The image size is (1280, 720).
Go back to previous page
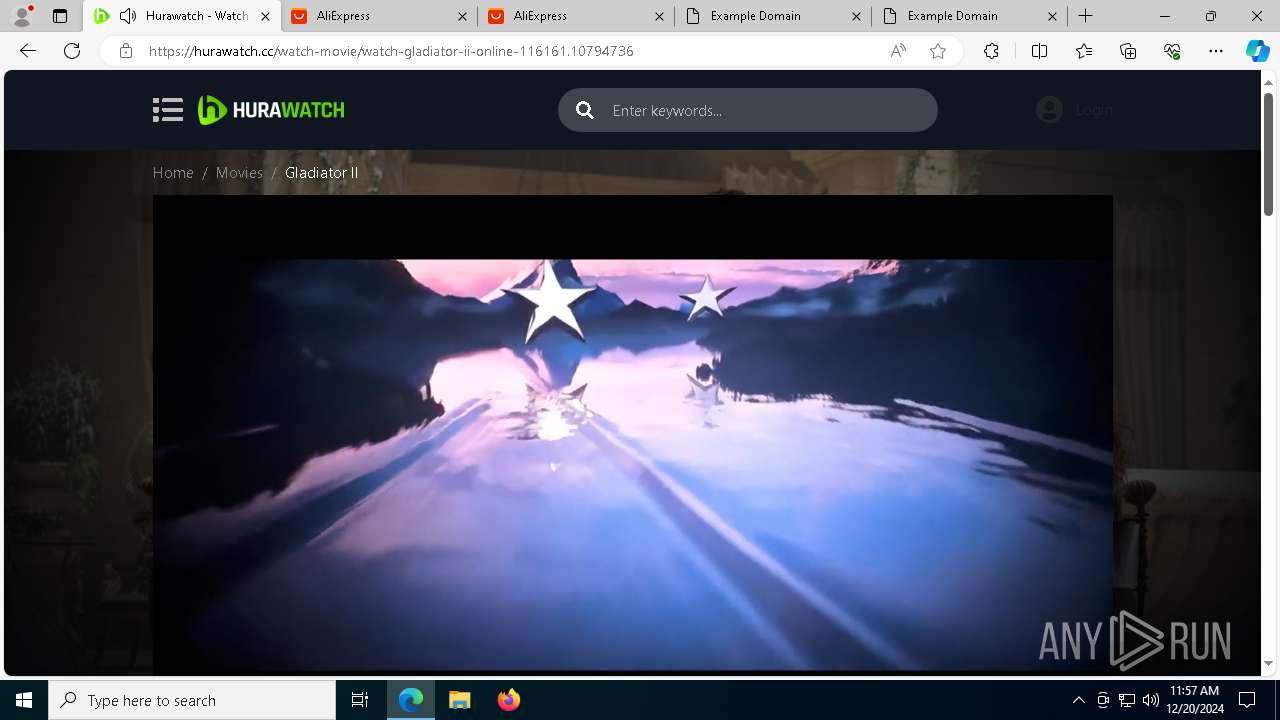point(28,51)
